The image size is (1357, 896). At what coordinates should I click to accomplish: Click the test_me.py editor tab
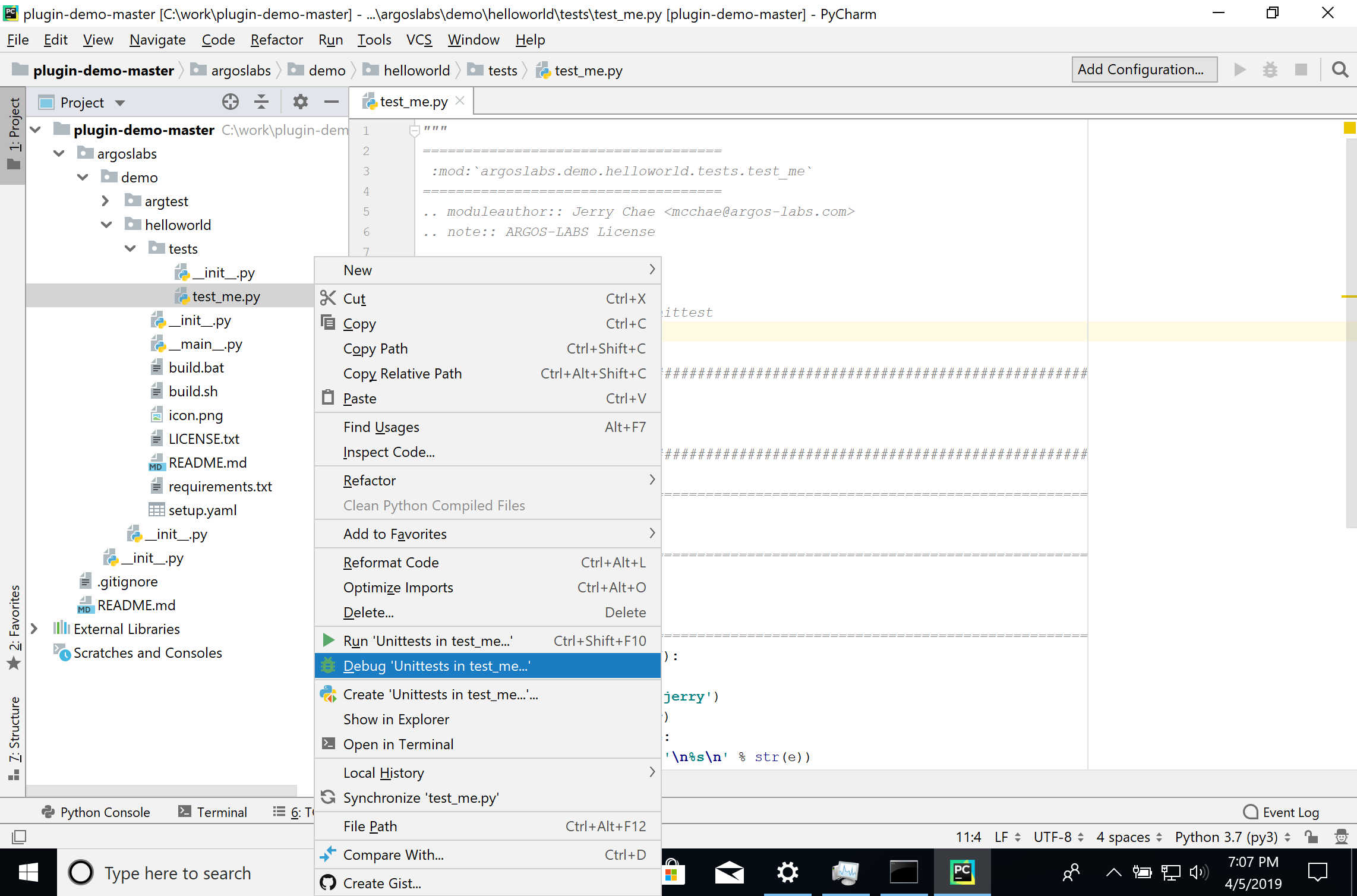(x=411, y=102)
